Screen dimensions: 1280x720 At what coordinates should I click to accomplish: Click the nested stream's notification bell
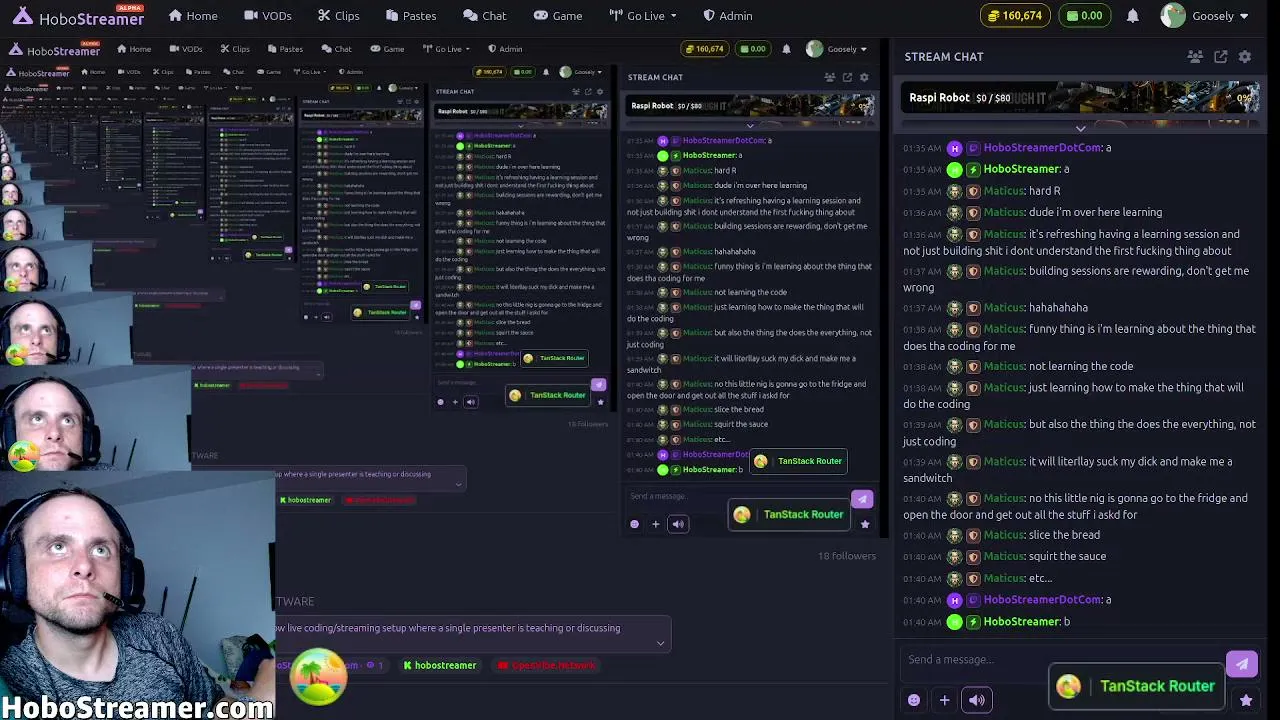tap(786, 49)
